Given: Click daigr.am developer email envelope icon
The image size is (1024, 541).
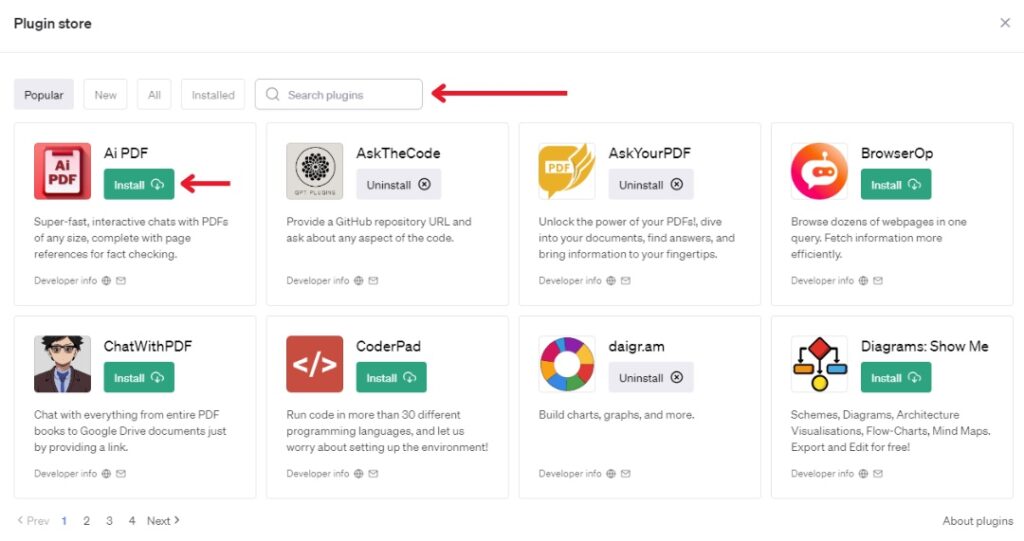Looking at the screenshot, I should coord(626,474).
